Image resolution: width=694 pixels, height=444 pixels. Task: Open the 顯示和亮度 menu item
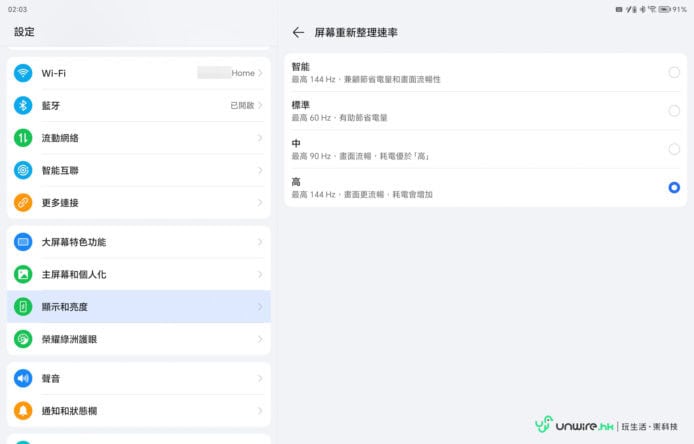pyautogui.click(x=138, y=306)
